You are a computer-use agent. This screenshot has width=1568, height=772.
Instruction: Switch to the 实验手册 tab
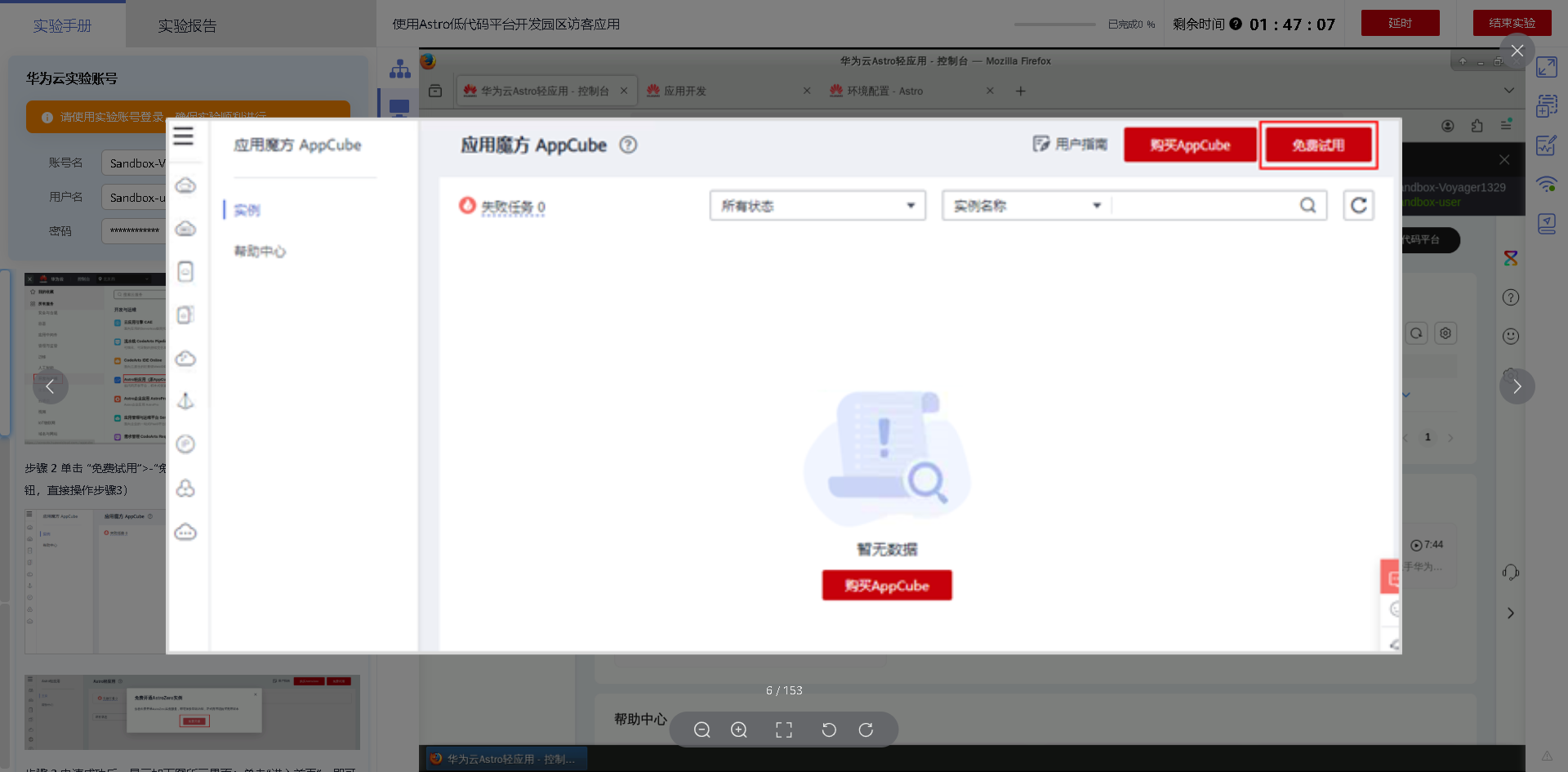click(63, 25)
